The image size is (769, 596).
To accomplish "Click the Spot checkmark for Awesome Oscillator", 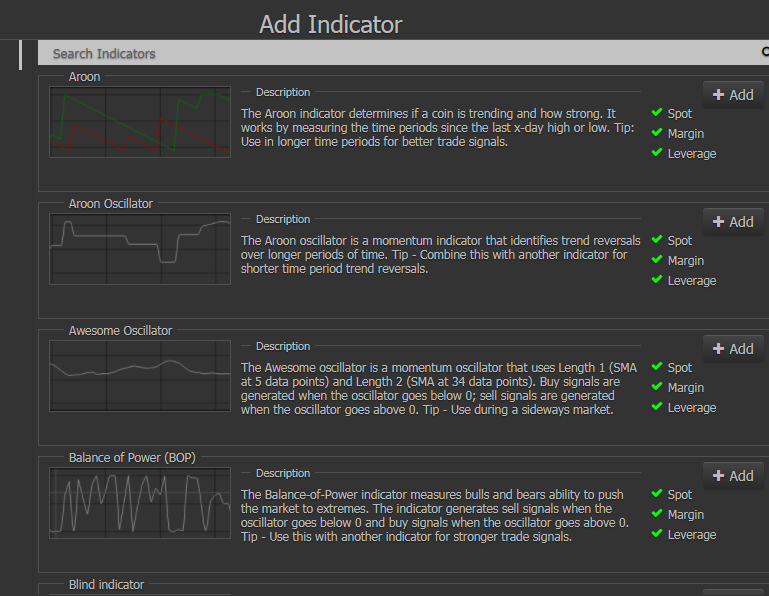I will pos(657,367).
